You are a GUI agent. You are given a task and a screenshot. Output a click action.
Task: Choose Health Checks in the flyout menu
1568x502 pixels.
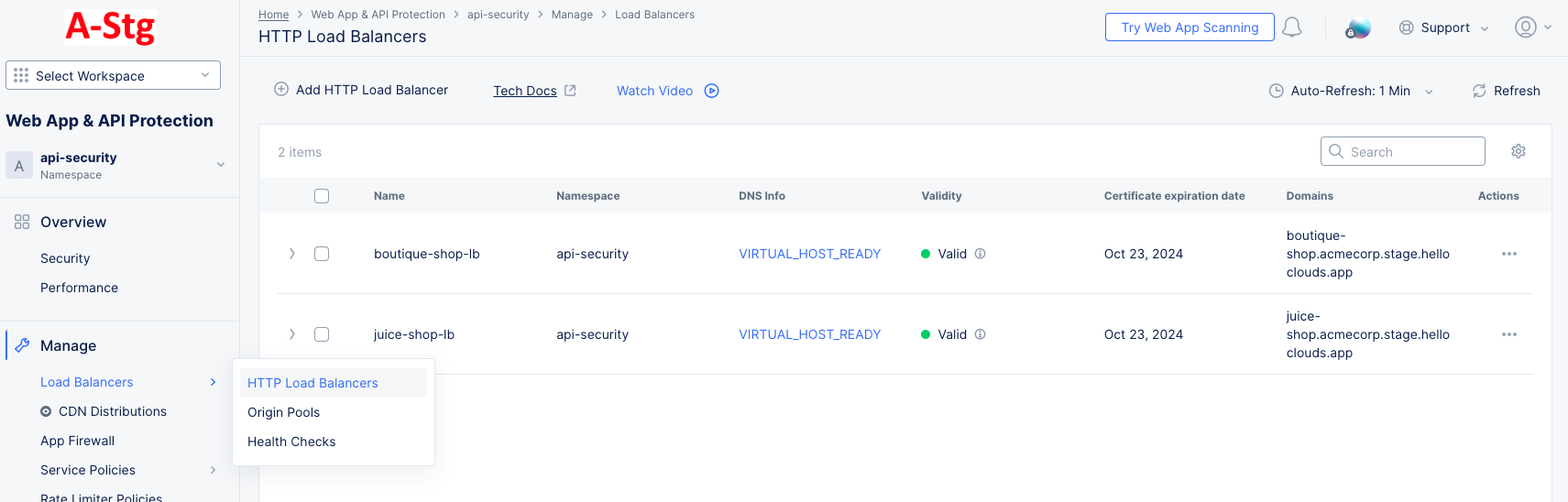[291, 442]
